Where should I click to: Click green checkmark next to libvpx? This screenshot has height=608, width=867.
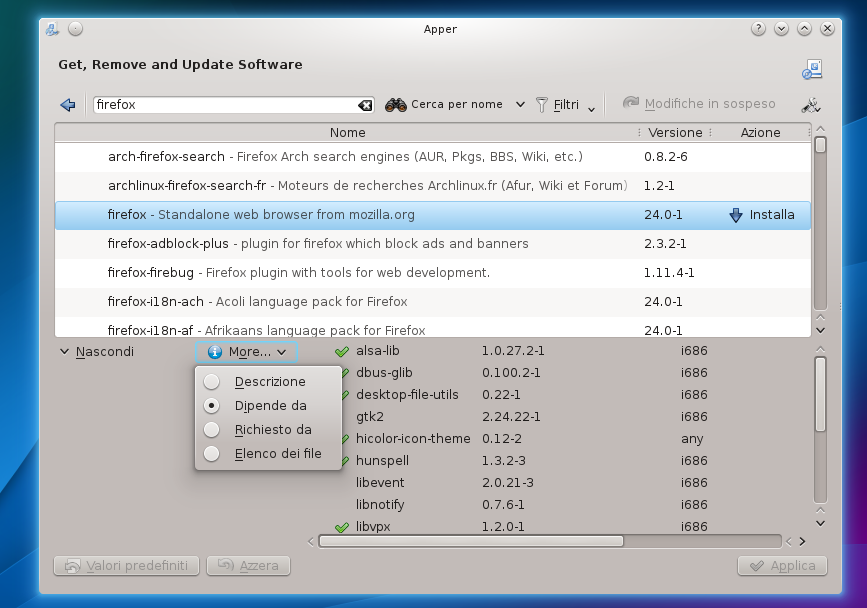(x=342, y=527)
